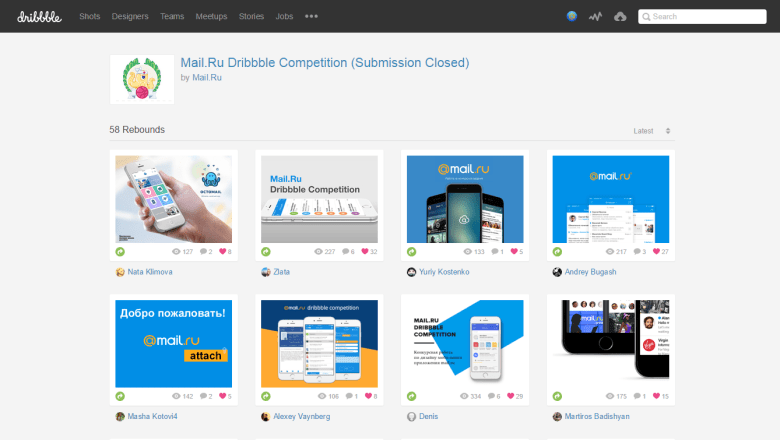
Task: Open Nata Klimova's profile link
Action: pos(150,272)
